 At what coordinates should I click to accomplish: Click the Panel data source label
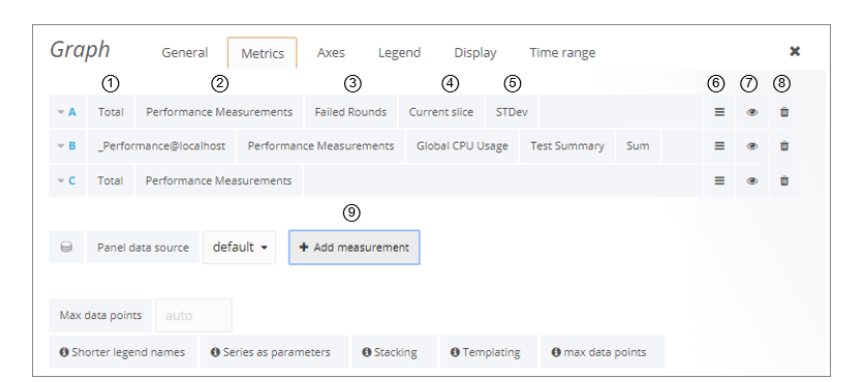143,247
